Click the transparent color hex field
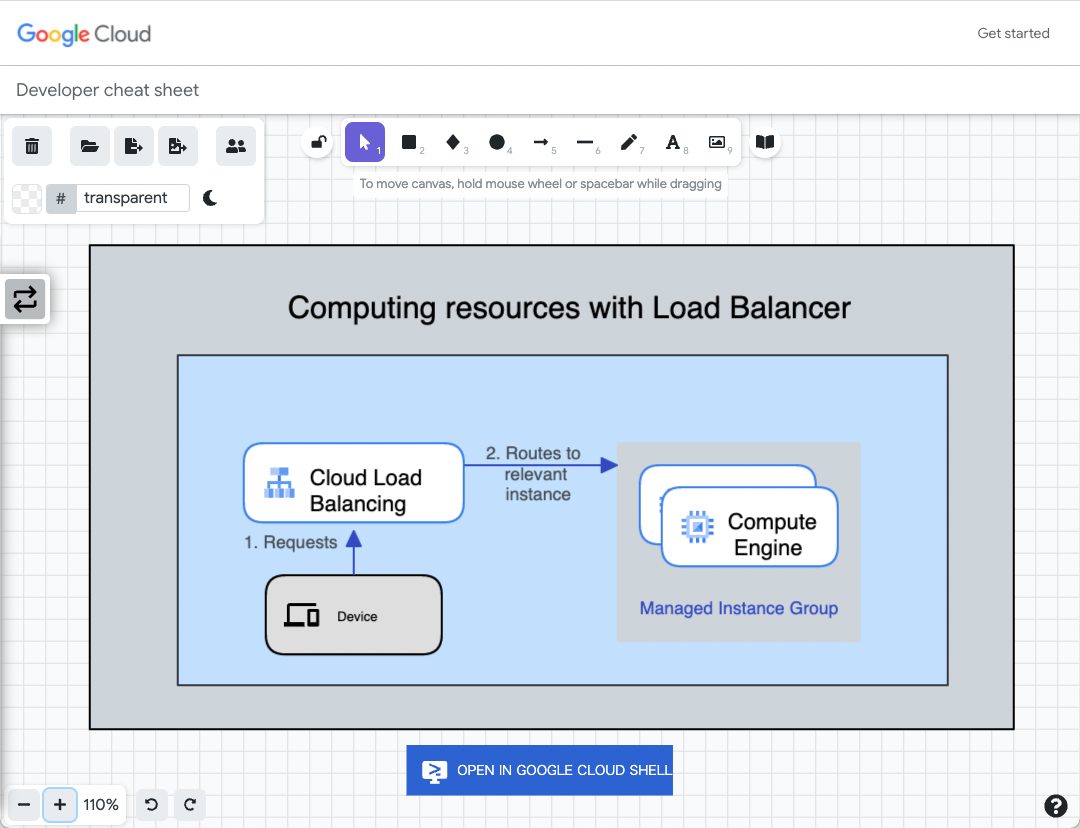 pos(132,198)
